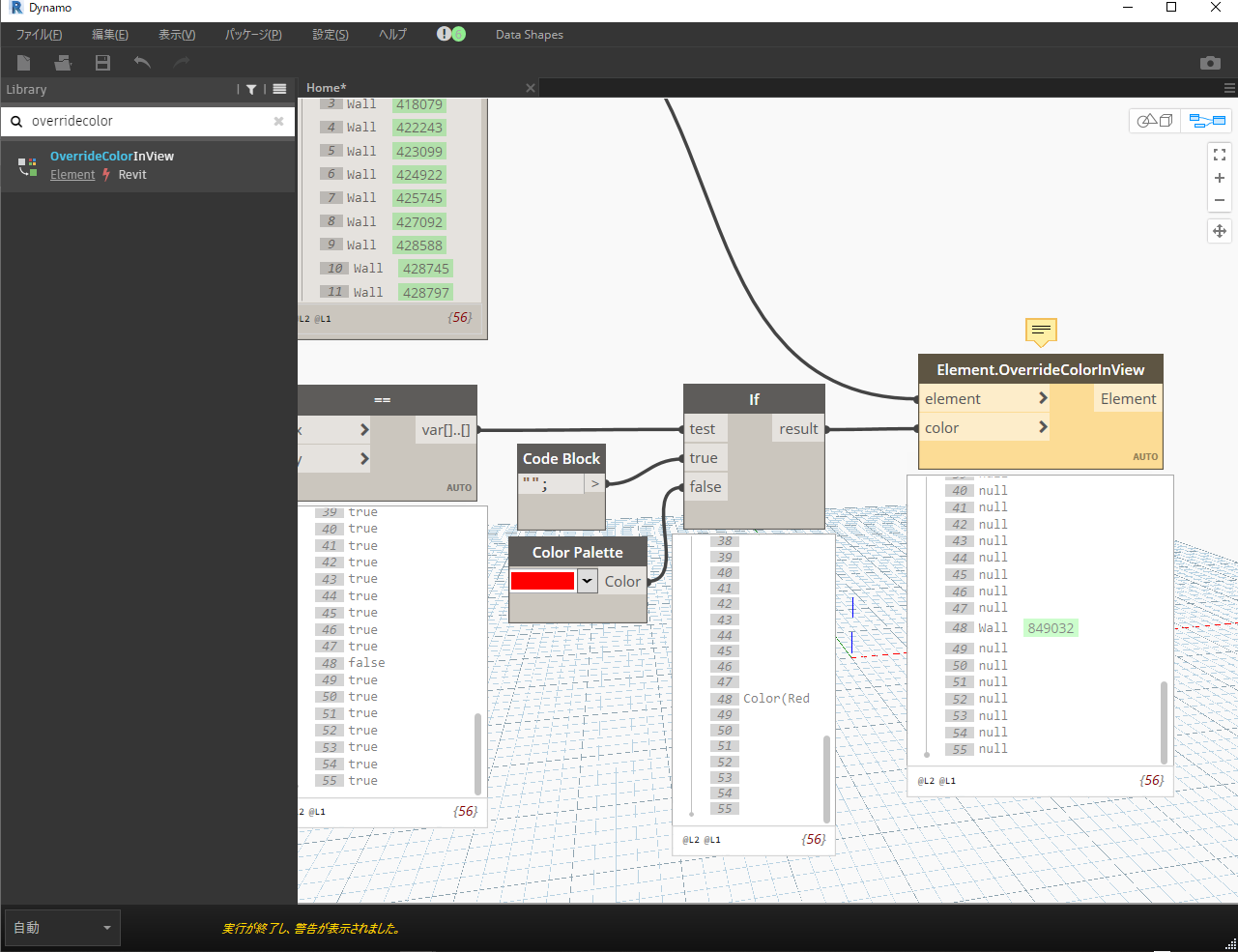The width and height of the screenshot is (1238, 952).
Task: Click the library filter funnel icon
Action: tap(251, 90)
